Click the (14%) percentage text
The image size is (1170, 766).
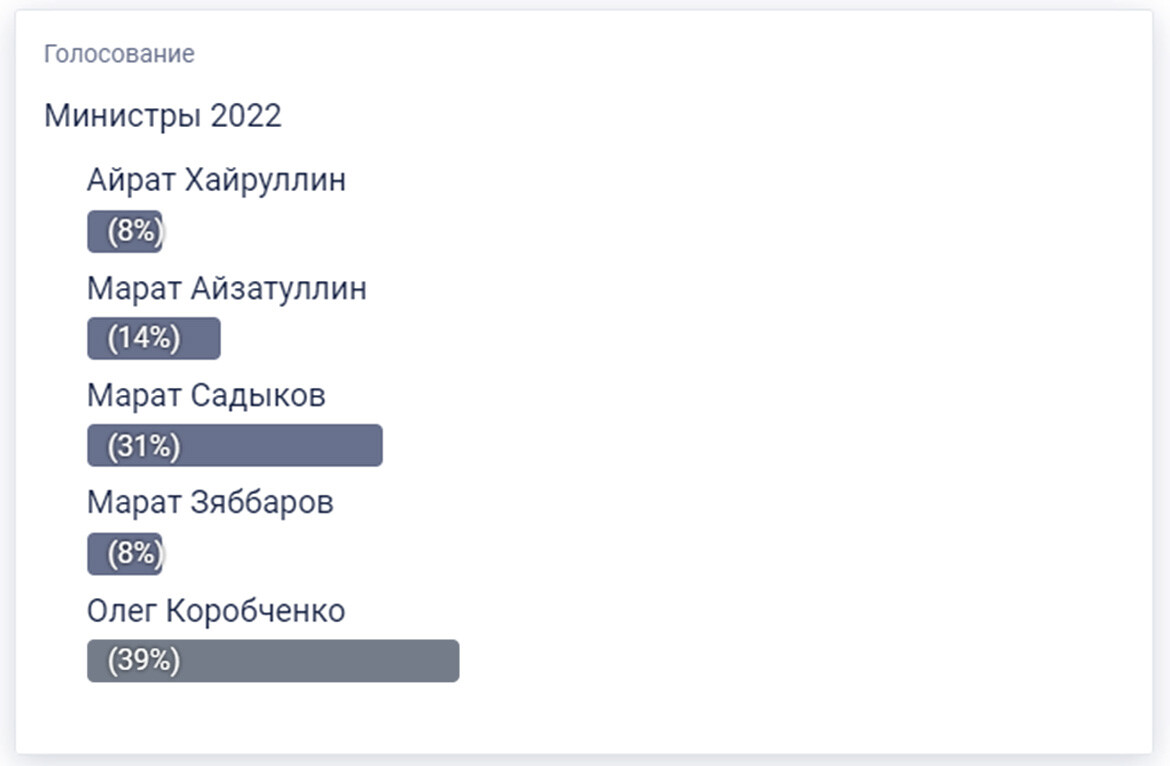click(144, 339)
